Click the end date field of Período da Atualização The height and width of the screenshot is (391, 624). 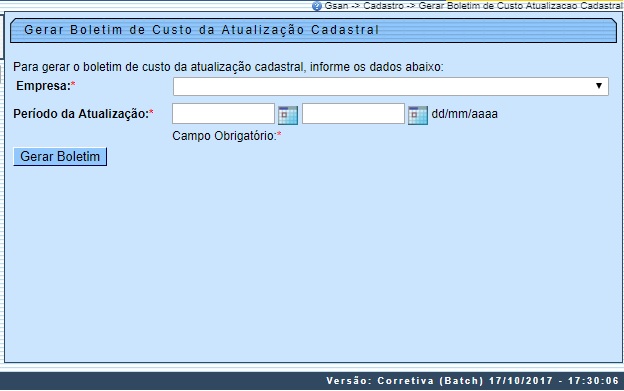(353, 114)
